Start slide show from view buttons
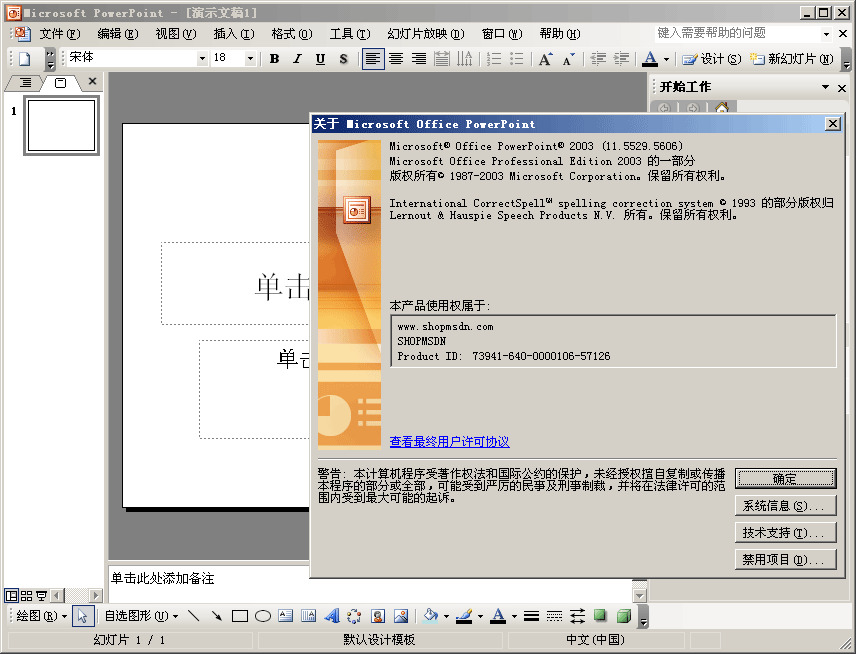Viewport: 856px width, 654px height. pyautogui.click(x=41, y=595)
